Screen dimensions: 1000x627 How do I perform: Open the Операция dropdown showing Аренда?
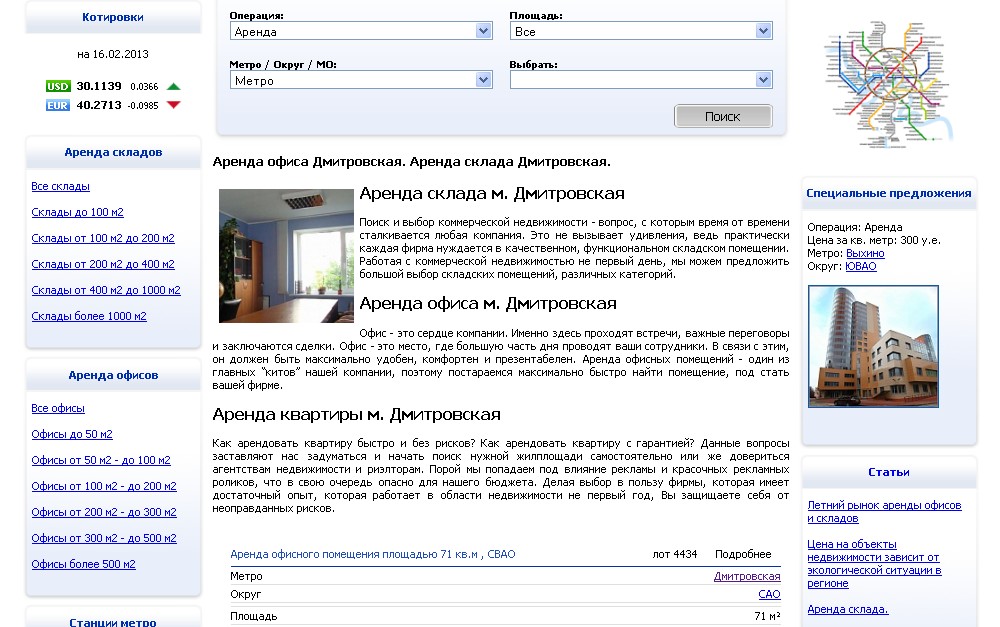[361, 31]
